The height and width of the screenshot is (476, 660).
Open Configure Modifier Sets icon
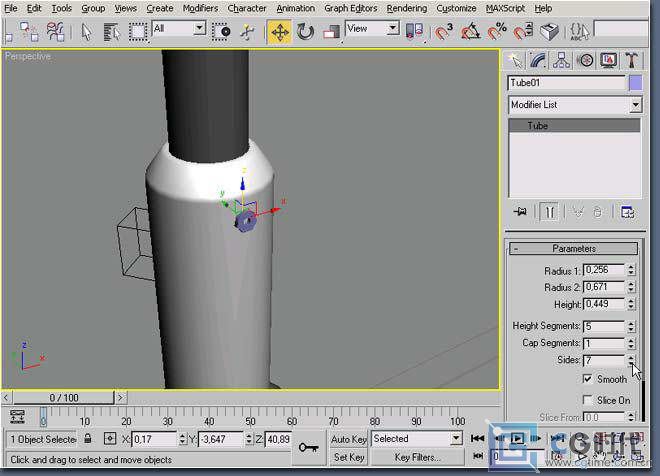tap(627, 212)
